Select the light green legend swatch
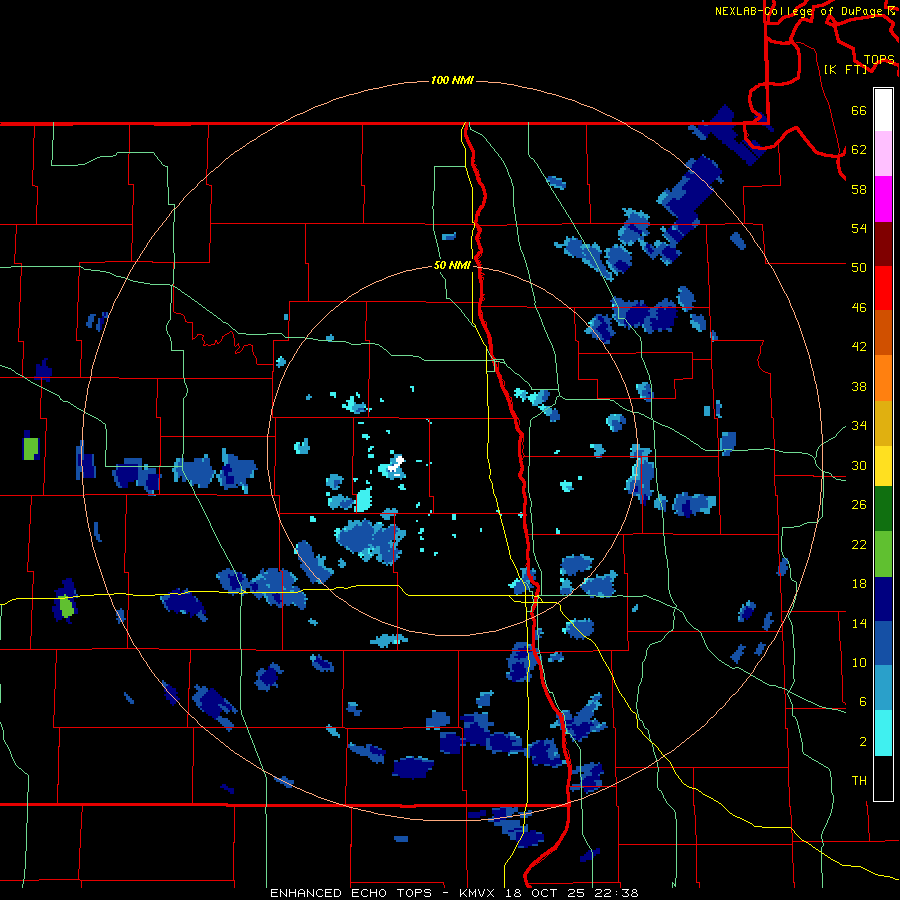The height and width of the screenshot is (900, 900). (883, 554)
